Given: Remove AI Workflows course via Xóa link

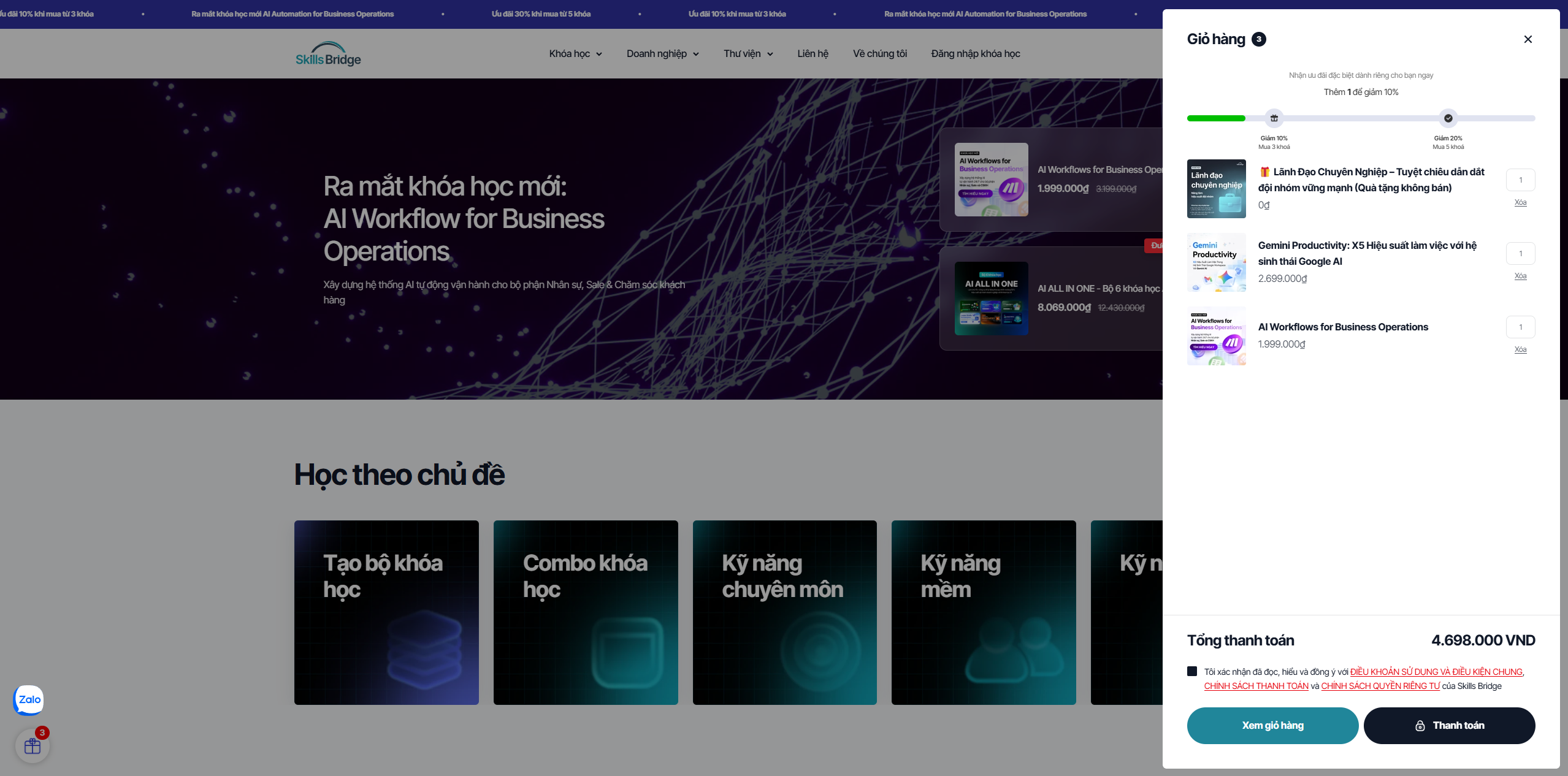Looking at the screenshot, I should [1520, 349].
